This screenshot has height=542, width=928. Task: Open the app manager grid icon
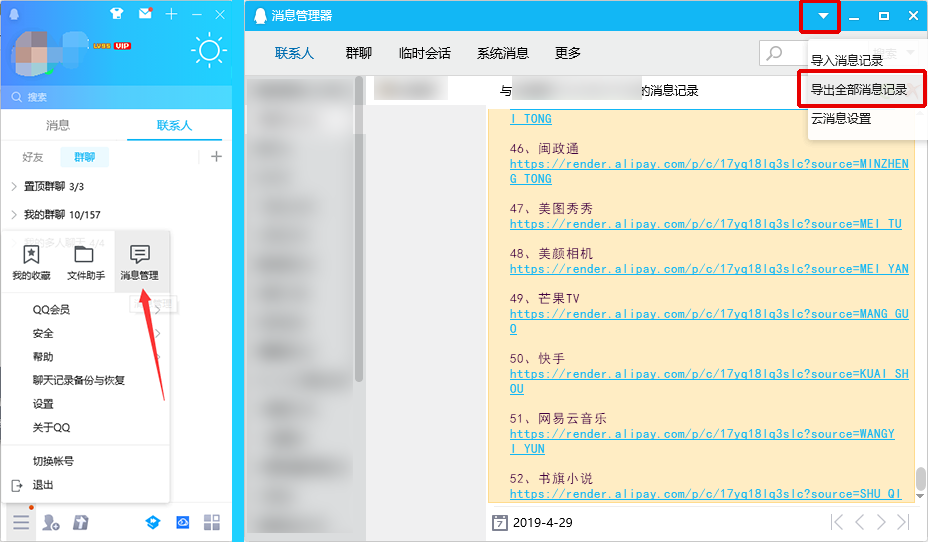pyautogui.click(x=212, y=522)
